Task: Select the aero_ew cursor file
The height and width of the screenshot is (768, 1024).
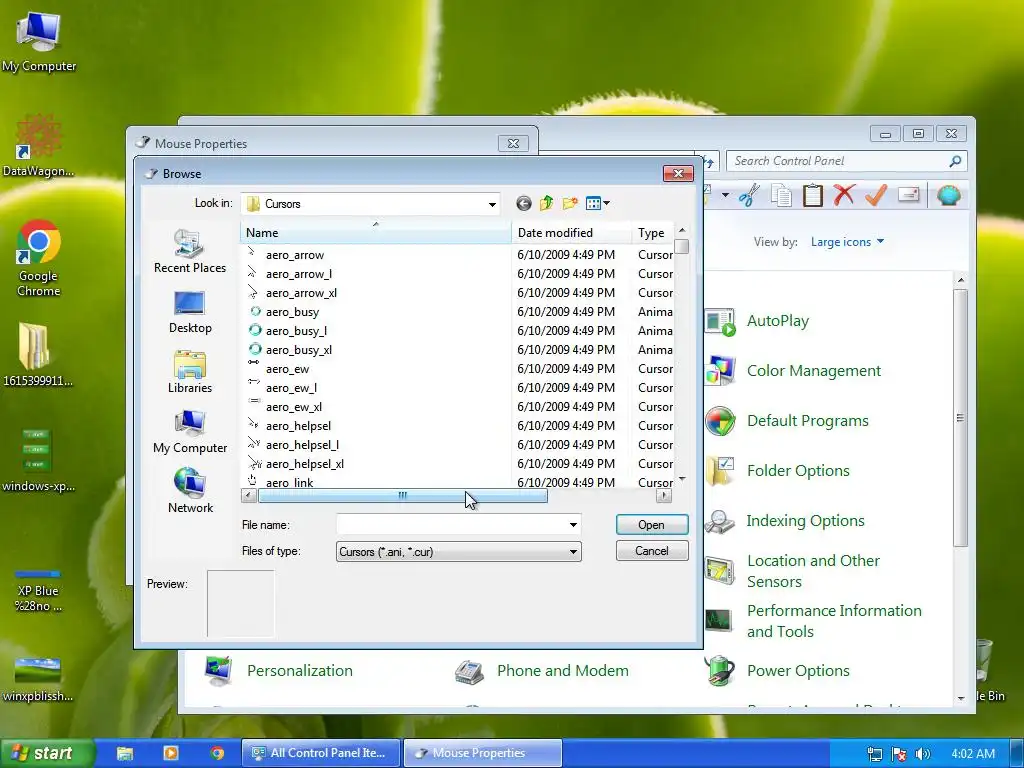Action: (x=287, y=369)
